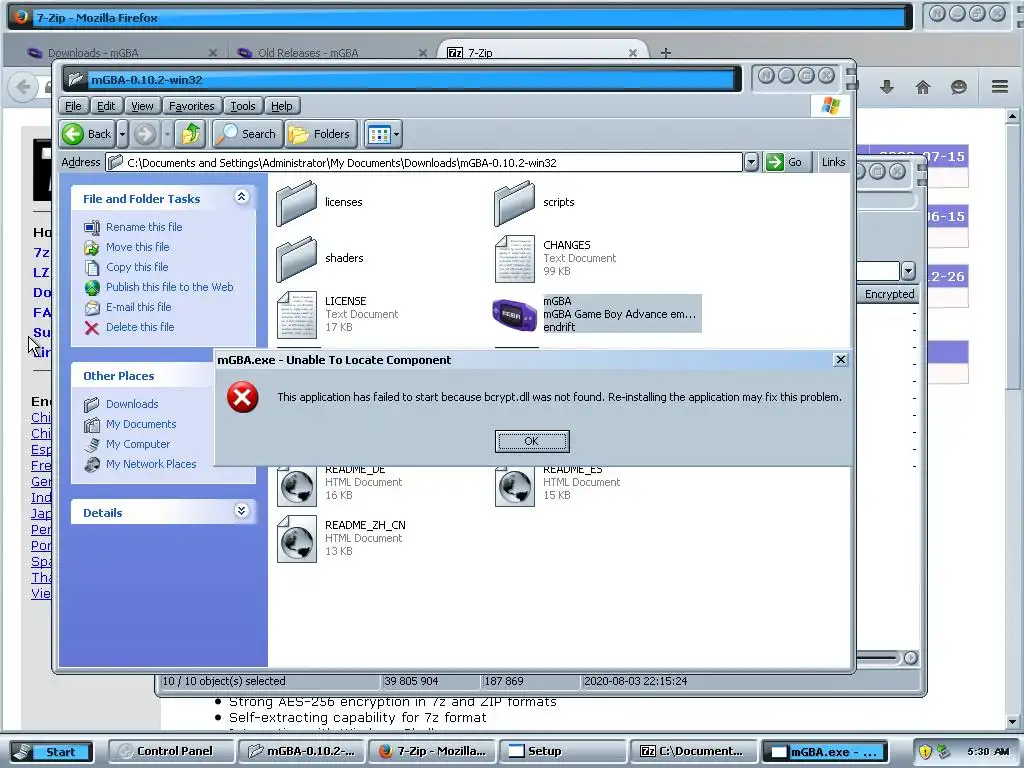Image resolution: width=1024 pixels, height=768 pixels.
Task: Open the Help menu
Action: (281, 106)
